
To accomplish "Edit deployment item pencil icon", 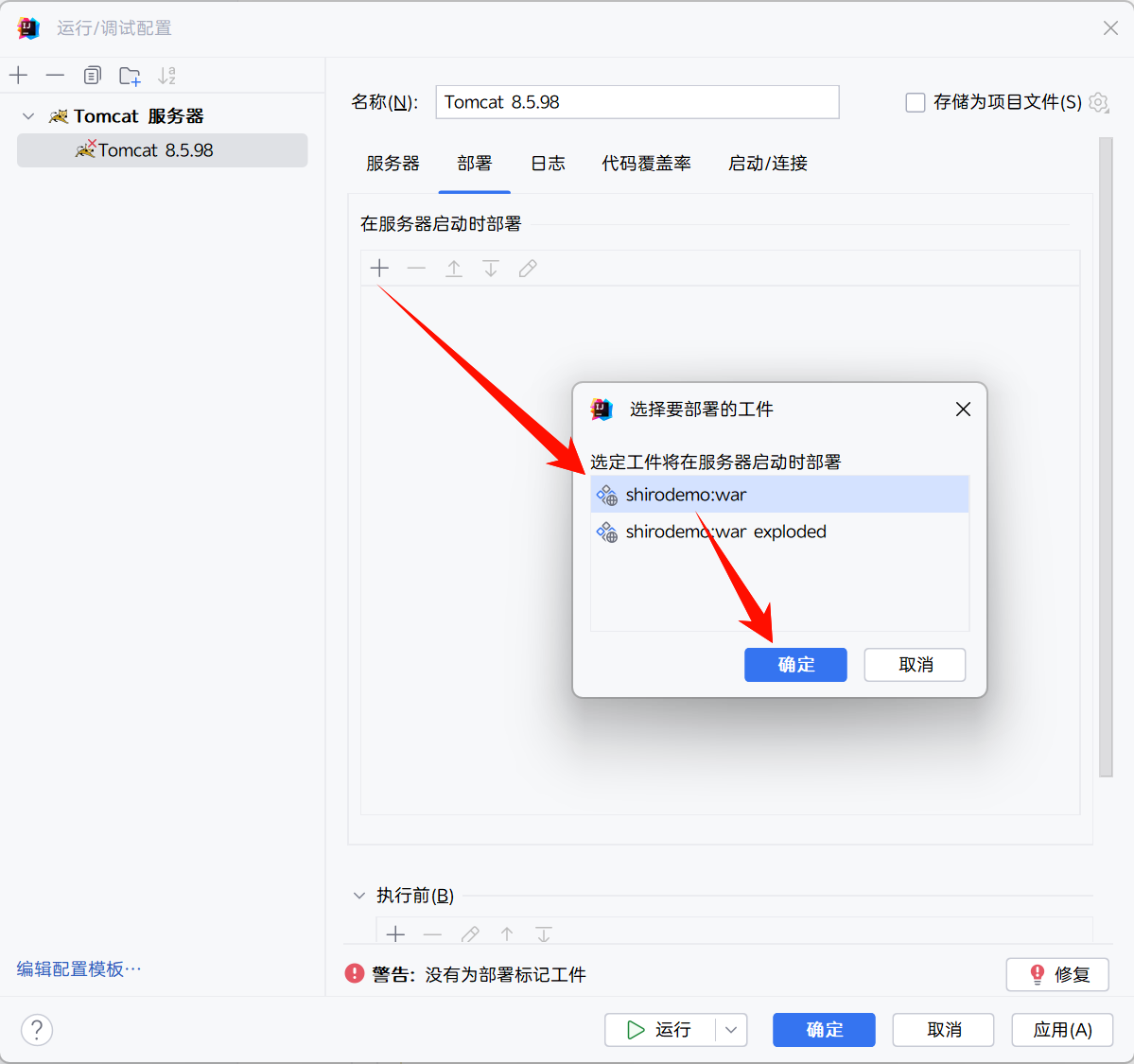I will pyautogui.click(x=528, y=269).
